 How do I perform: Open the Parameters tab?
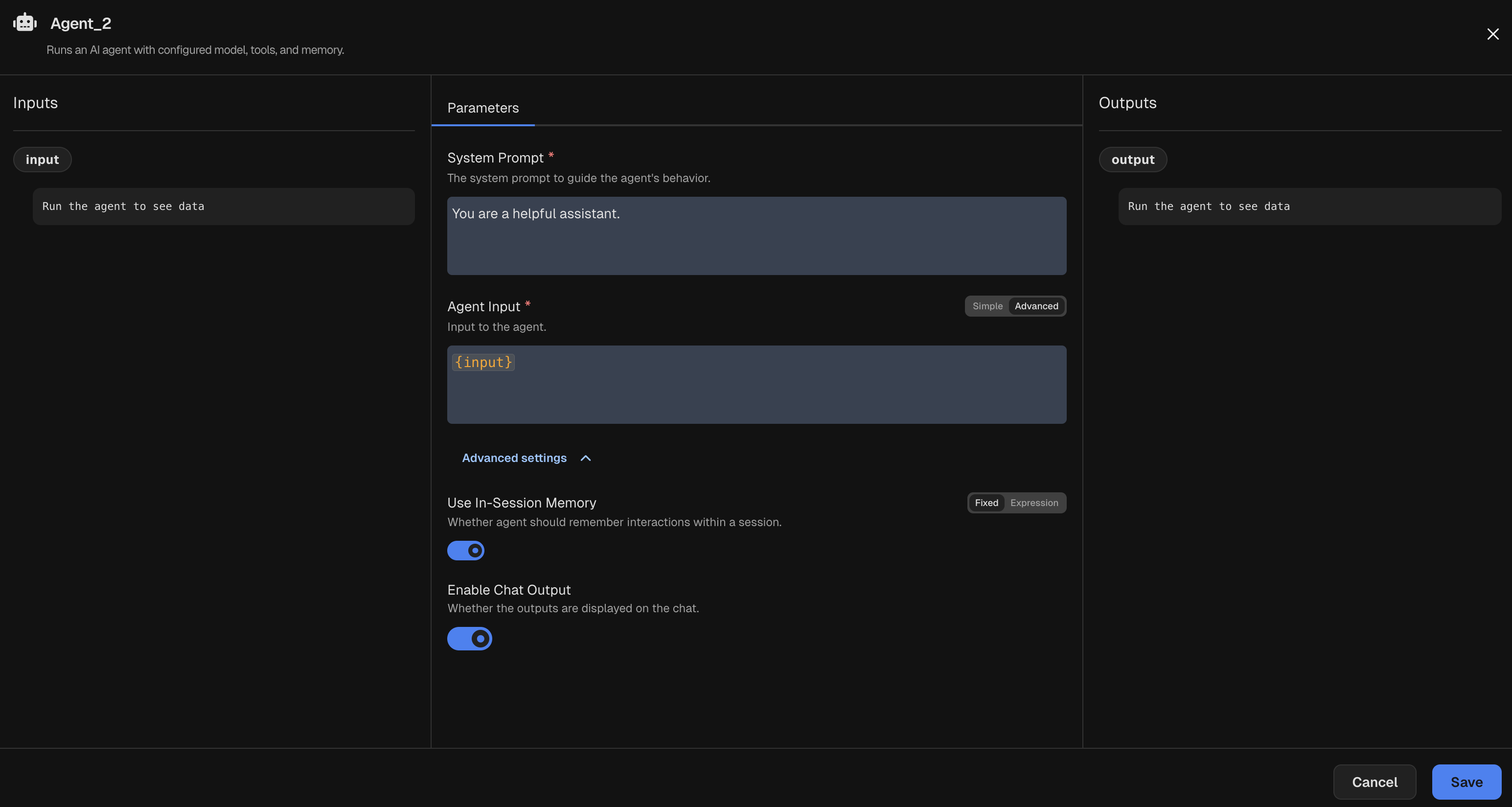click(x=482, y=107)
